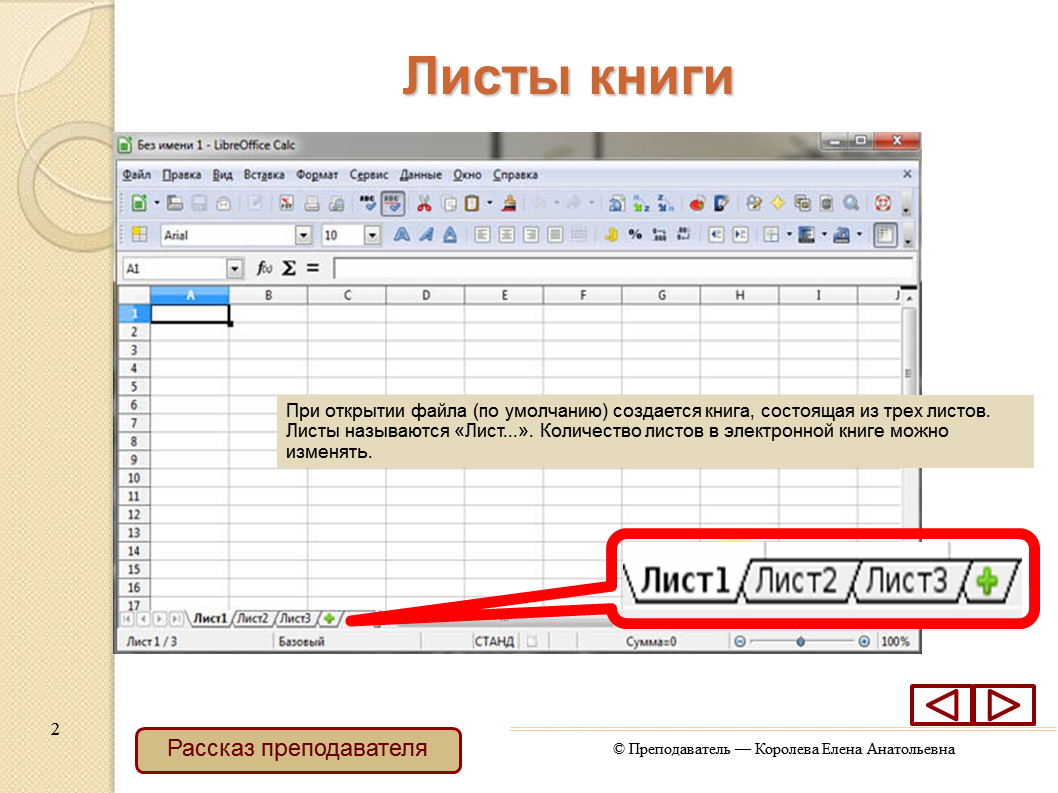Toggle Bold formatting
The image size is (1058, 793).
(401, 235)
